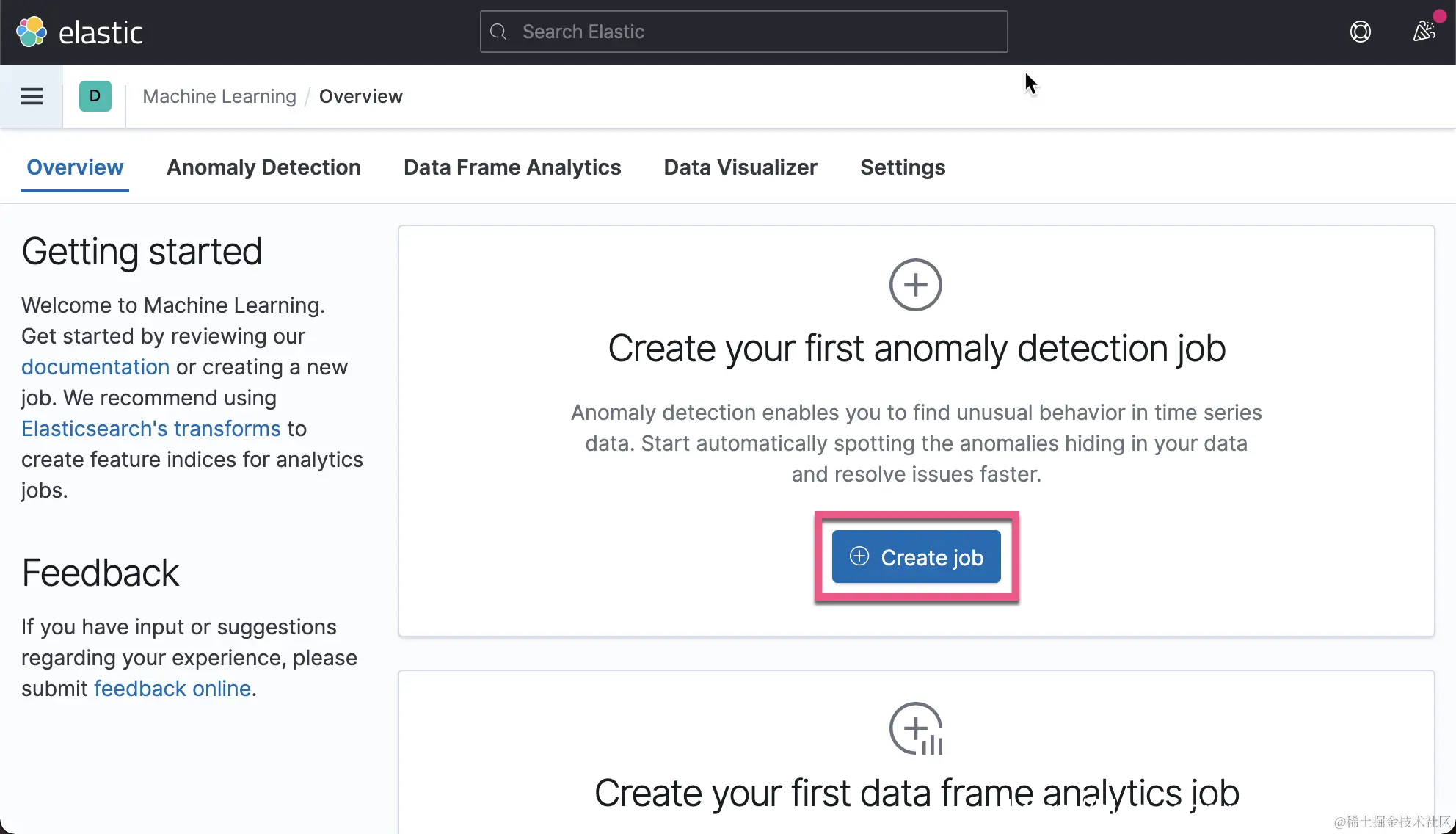The width and height of the screenshot is (1456, 834).
Task: Open the help lifebuoy icon
Action: 1360,32
